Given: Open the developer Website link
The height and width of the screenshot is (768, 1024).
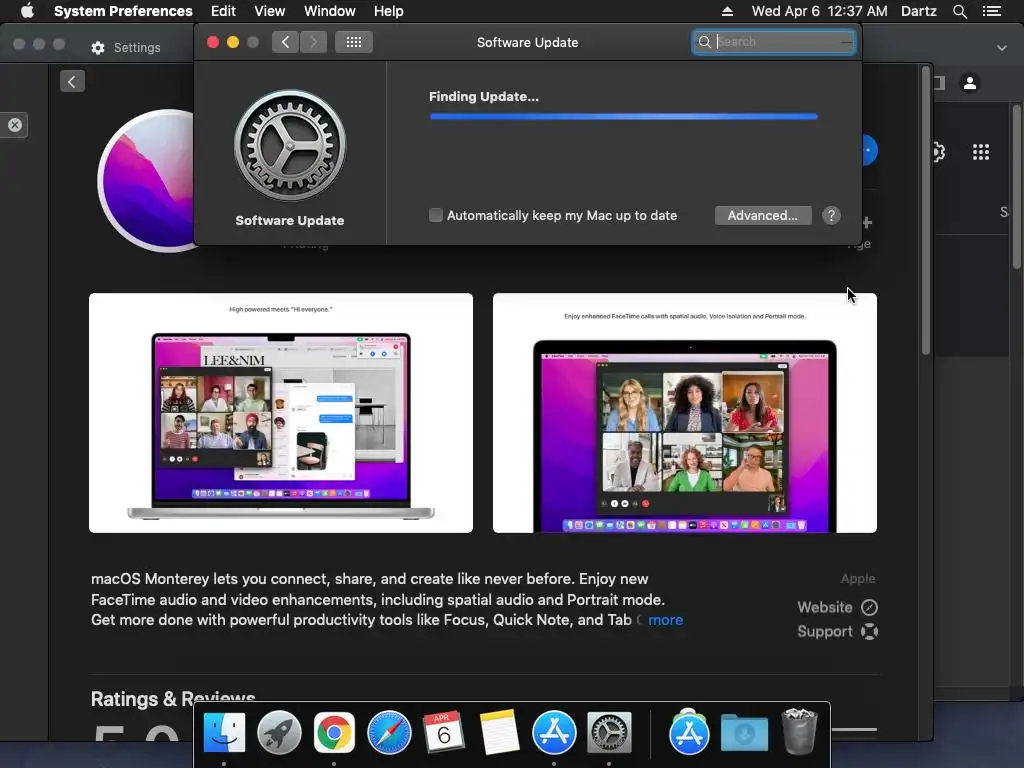Looking at the screenshot, I should pos(837,607).
